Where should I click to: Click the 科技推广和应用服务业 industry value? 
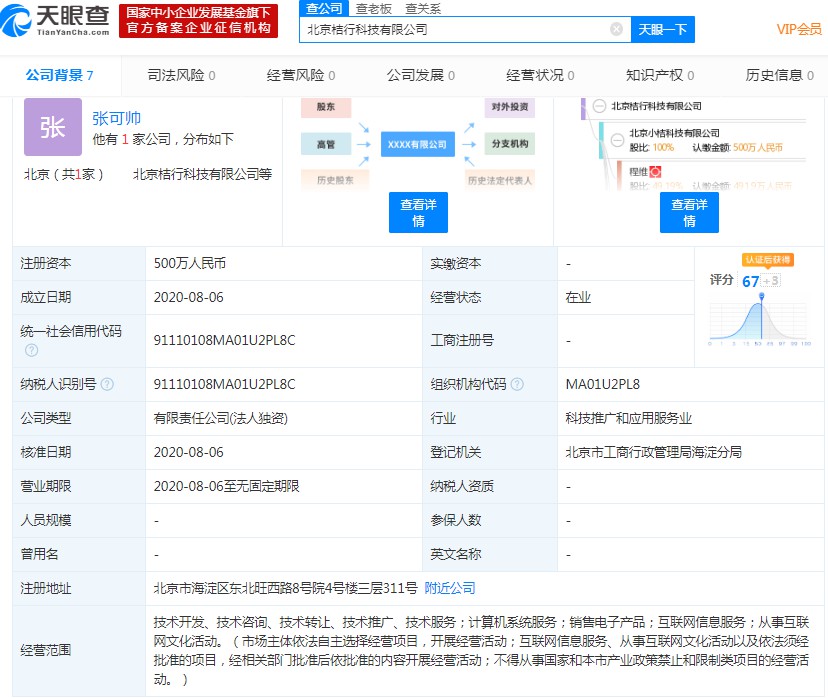pos(628,418)
